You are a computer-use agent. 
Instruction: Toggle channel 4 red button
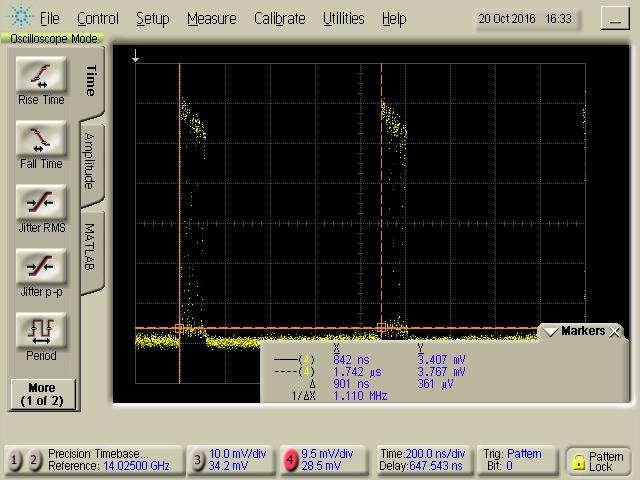point(290,460)
